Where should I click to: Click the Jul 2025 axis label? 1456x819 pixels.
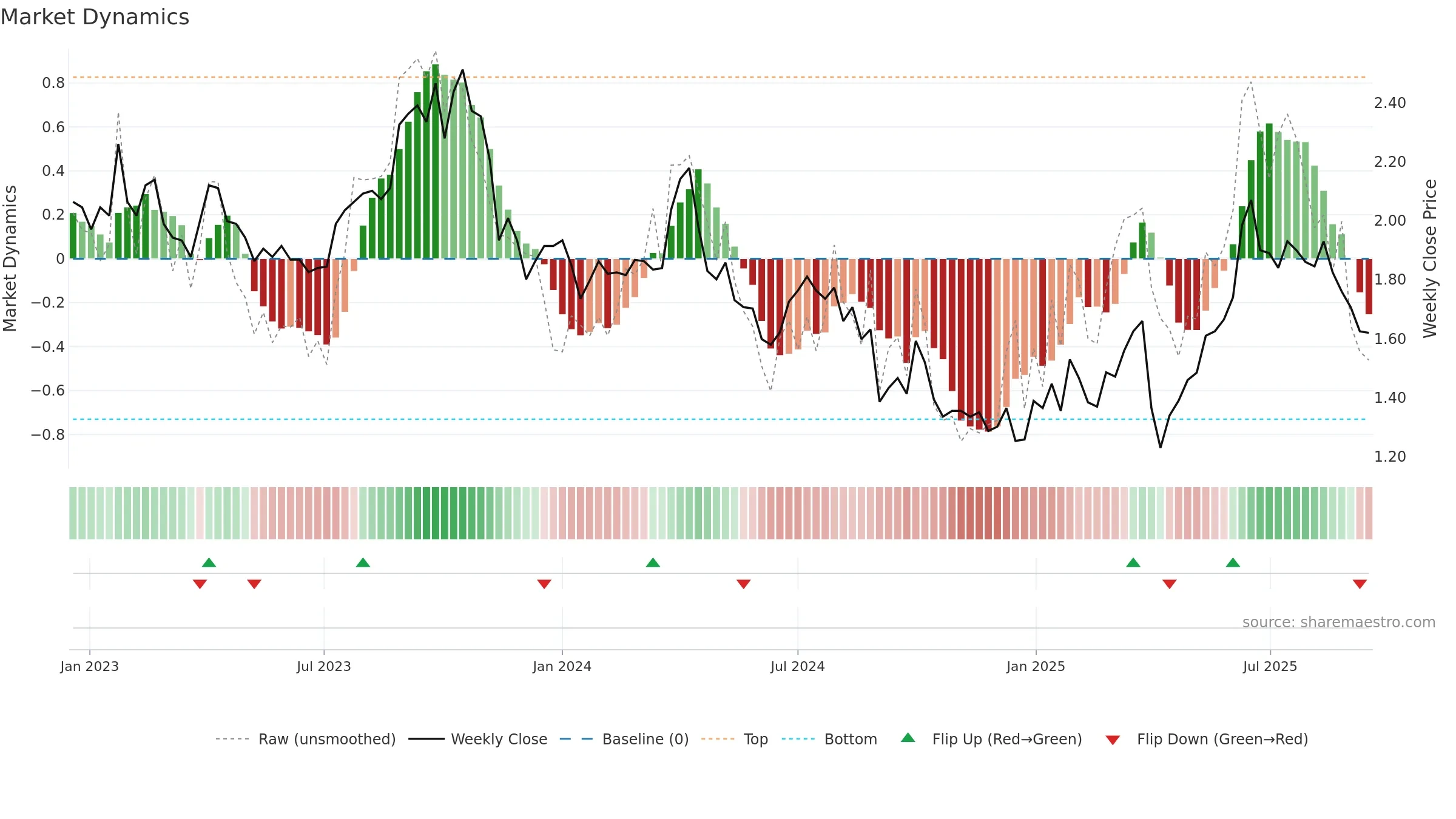[1270, 666]
